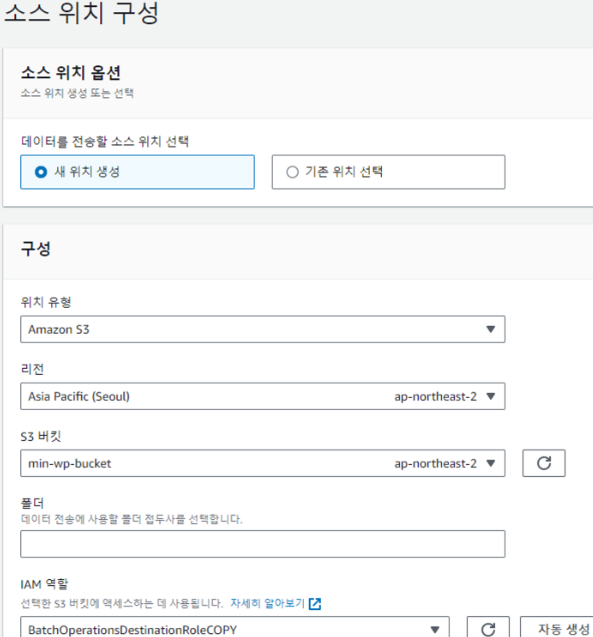Viewport: 593px width, 637px height.
Task: Select 새 위치 생성 radio button
Action: pos(41,172)
